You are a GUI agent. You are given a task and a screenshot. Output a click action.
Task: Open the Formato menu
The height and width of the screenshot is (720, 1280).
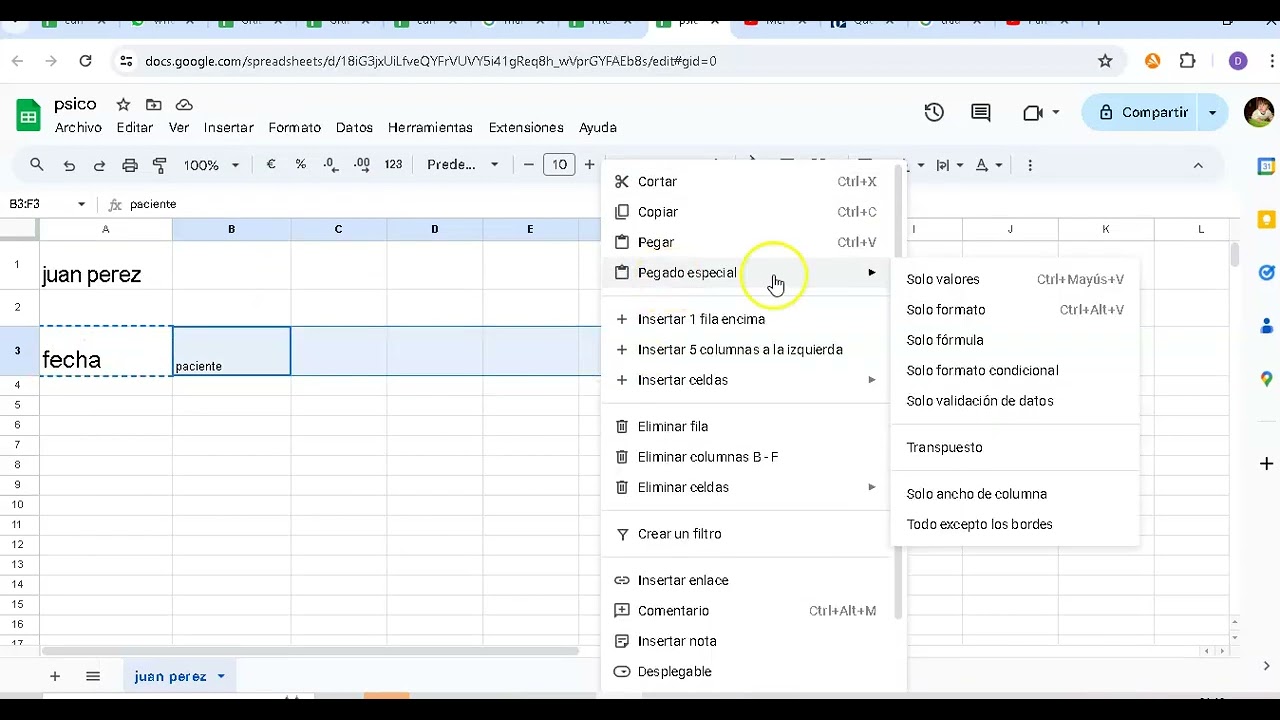pos(294,128)
